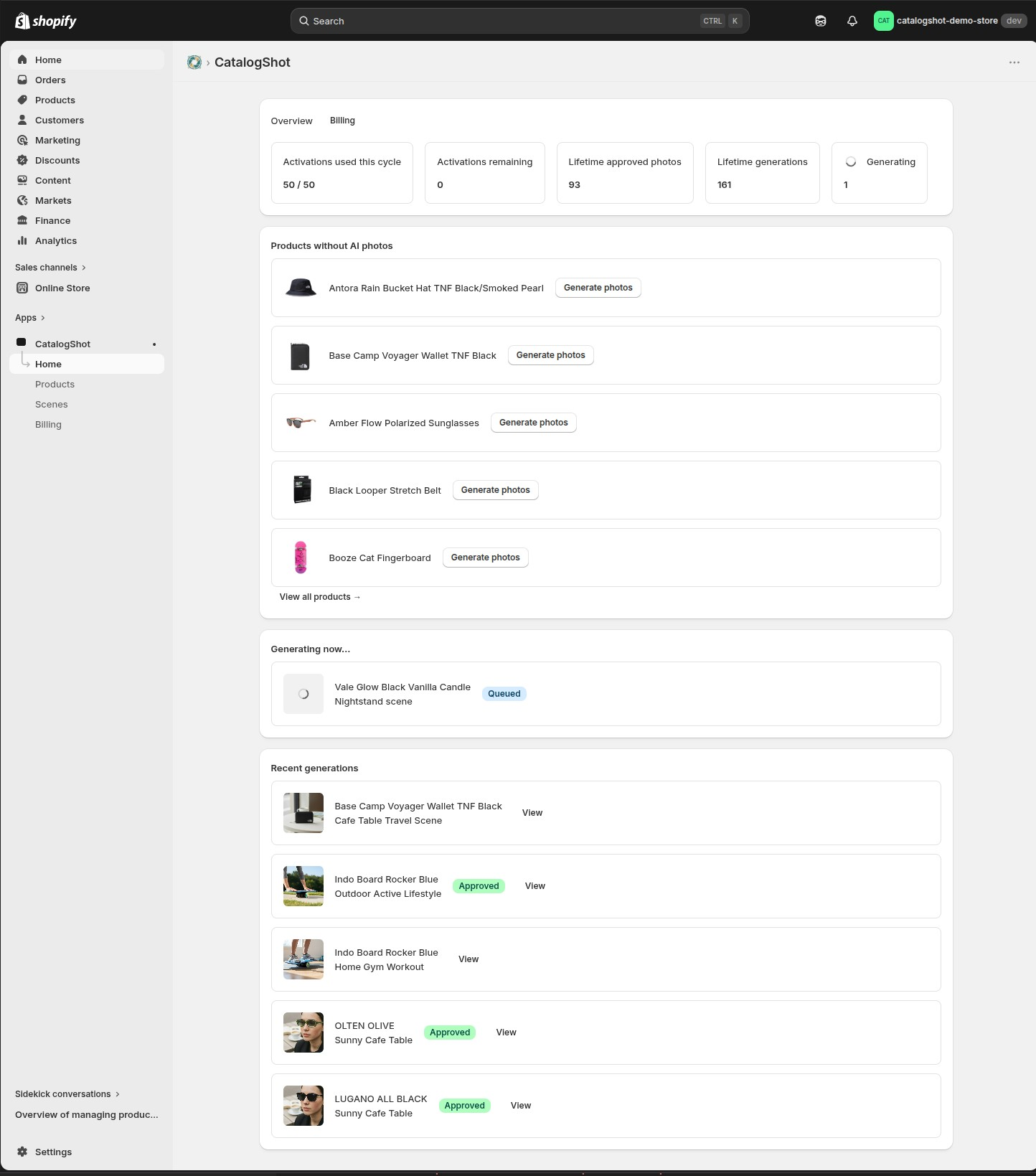
Task: Click the Queued status badge
Action: pyautogui.click(x=504, y=694)
